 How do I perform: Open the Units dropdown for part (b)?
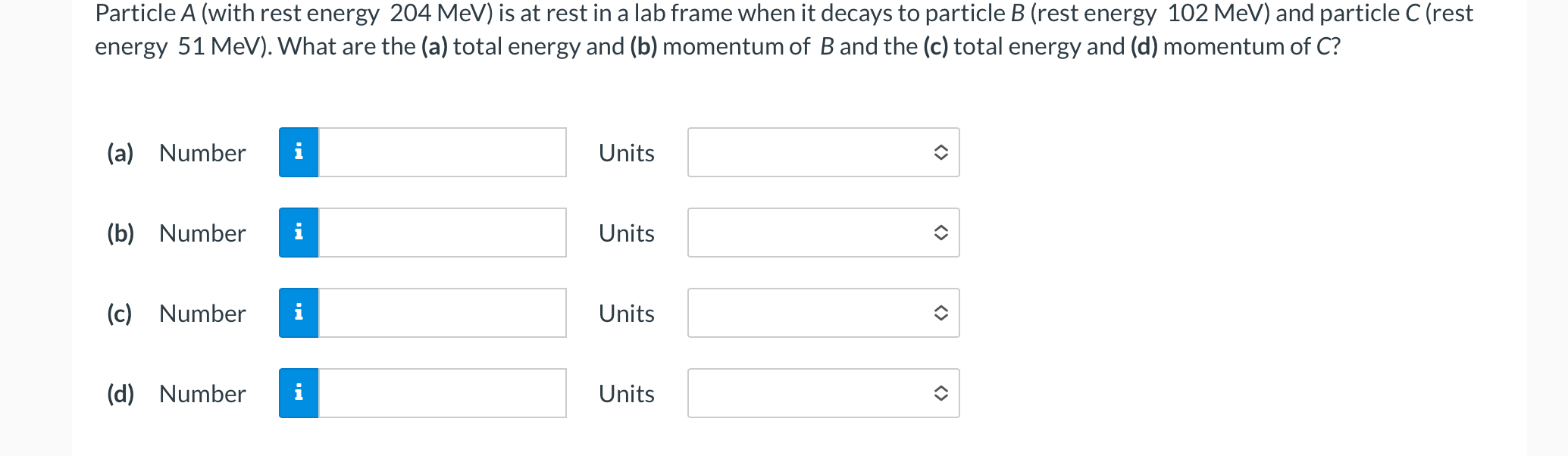pyautogui.click(x=824, y=233)
